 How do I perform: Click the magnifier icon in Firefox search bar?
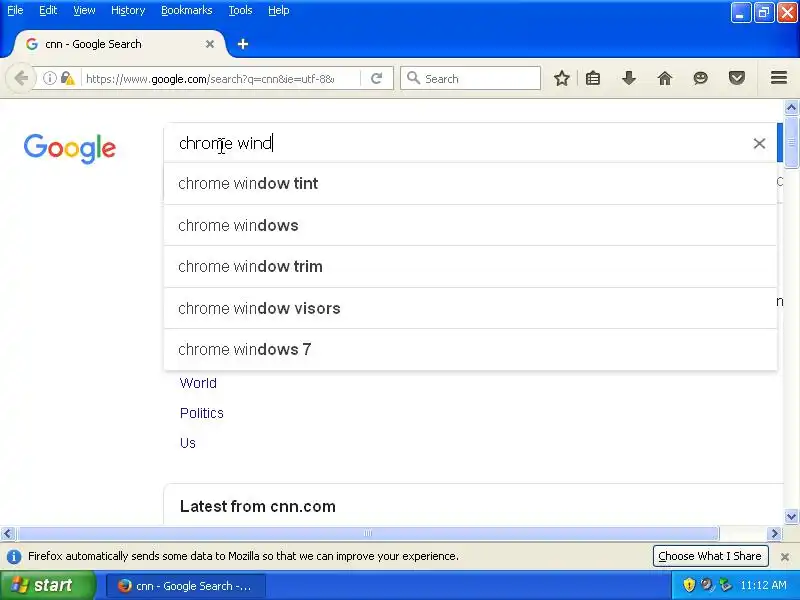click(413, 79)
